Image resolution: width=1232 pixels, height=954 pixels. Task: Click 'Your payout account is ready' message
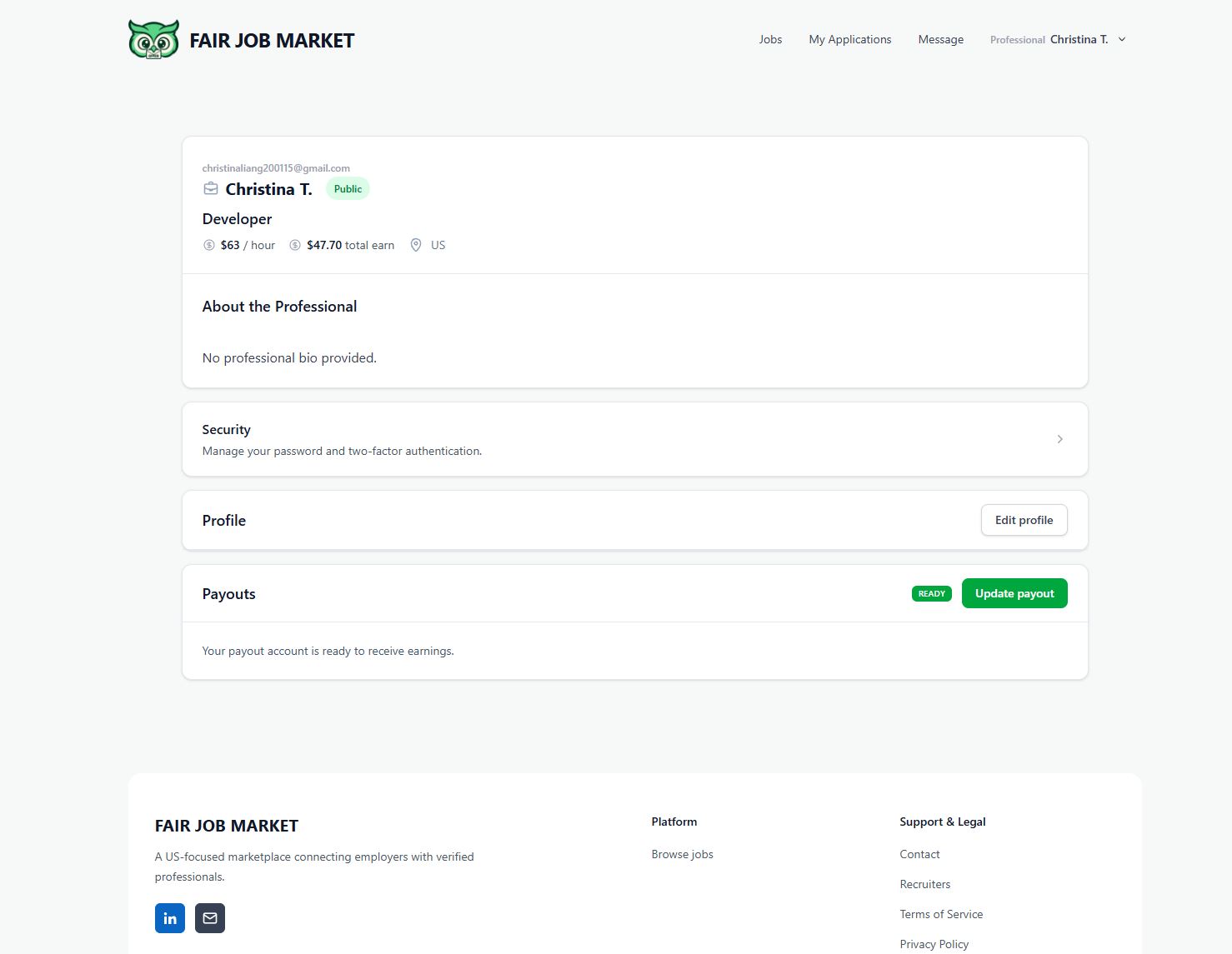coord(328,651)
